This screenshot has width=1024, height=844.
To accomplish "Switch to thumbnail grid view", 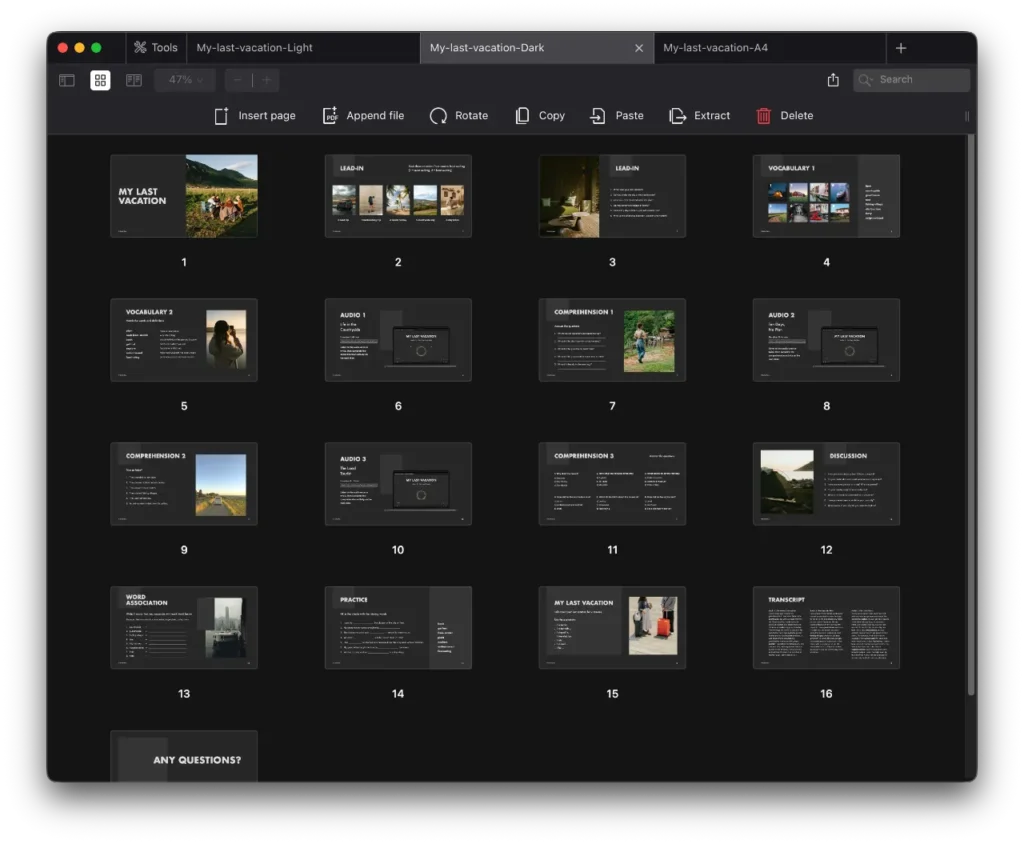I will [100, 80].
